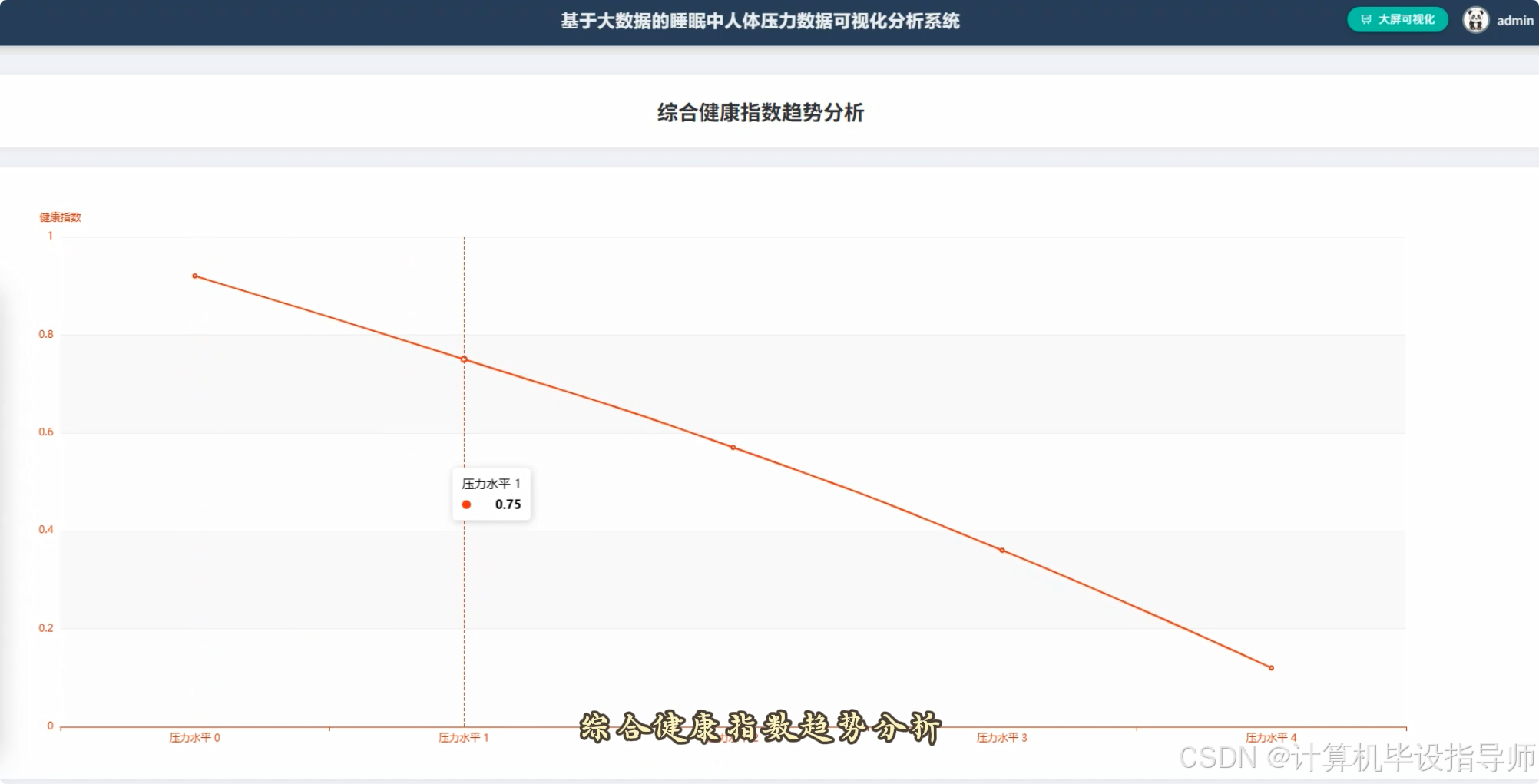Screen dimensions: 1539x784
Task: Click the y-axis title 健康指数
Action: 60,217
